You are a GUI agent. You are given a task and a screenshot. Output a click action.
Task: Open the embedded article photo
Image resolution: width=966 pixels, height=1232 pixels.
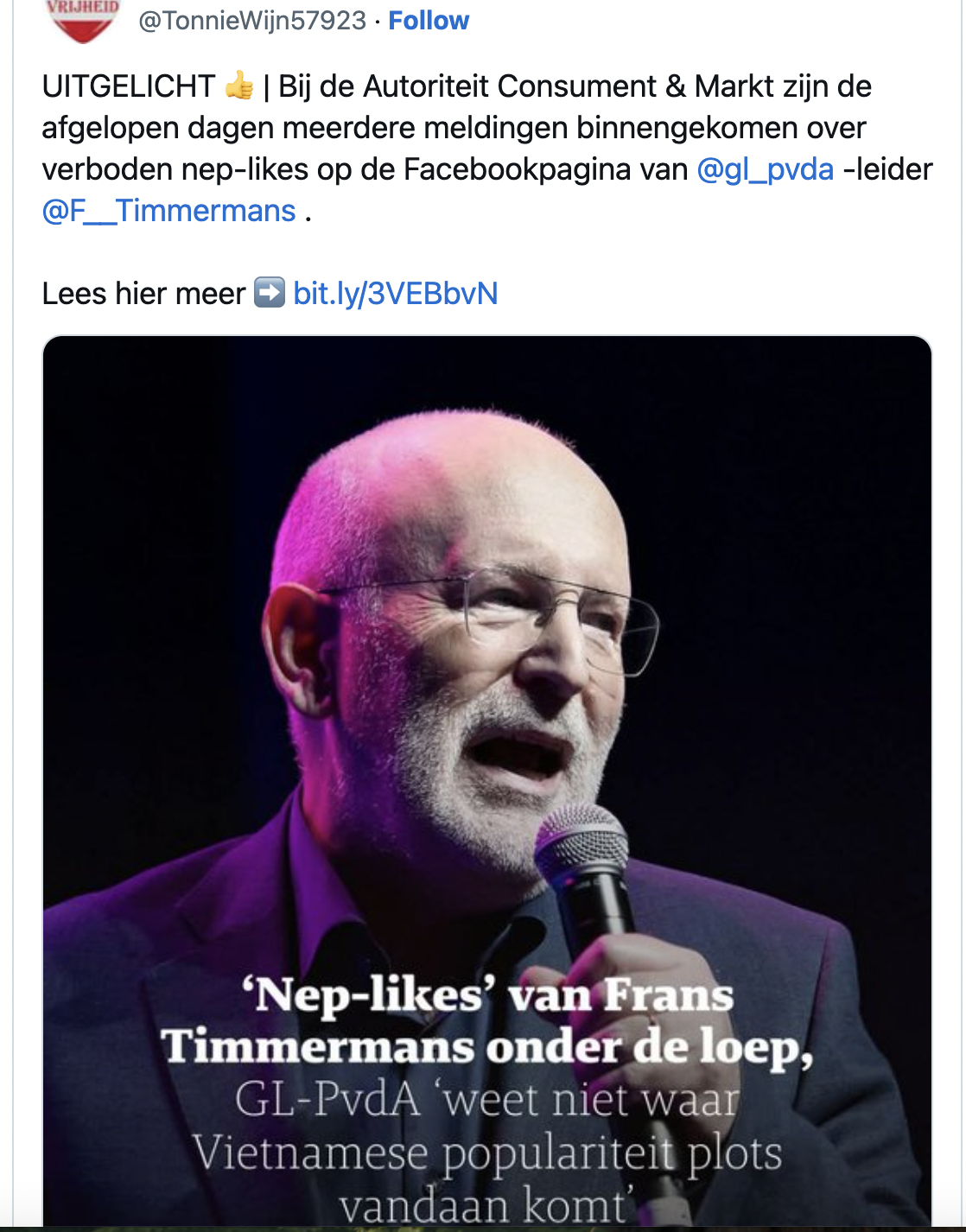[487, 605]
